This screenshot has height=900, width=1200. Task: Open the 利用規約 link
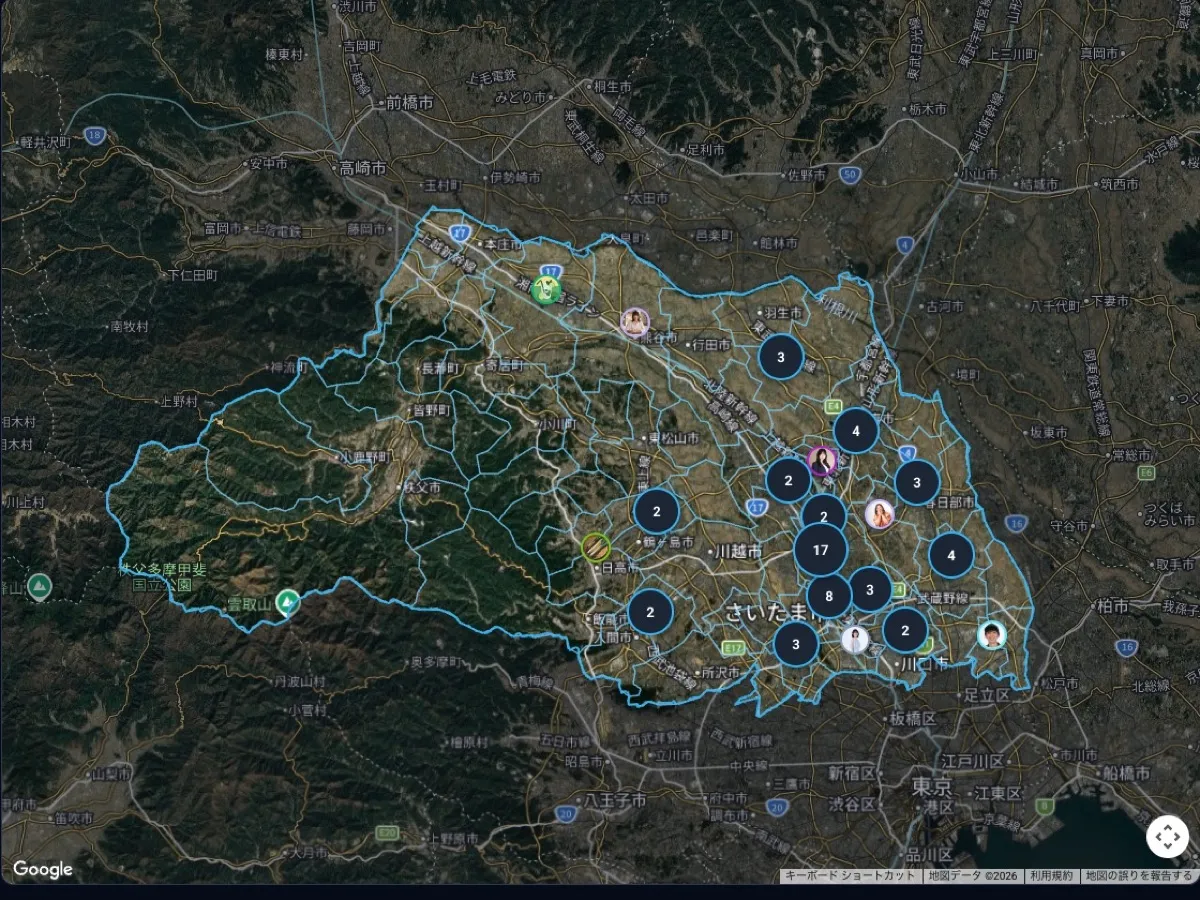pos(1052,876)
